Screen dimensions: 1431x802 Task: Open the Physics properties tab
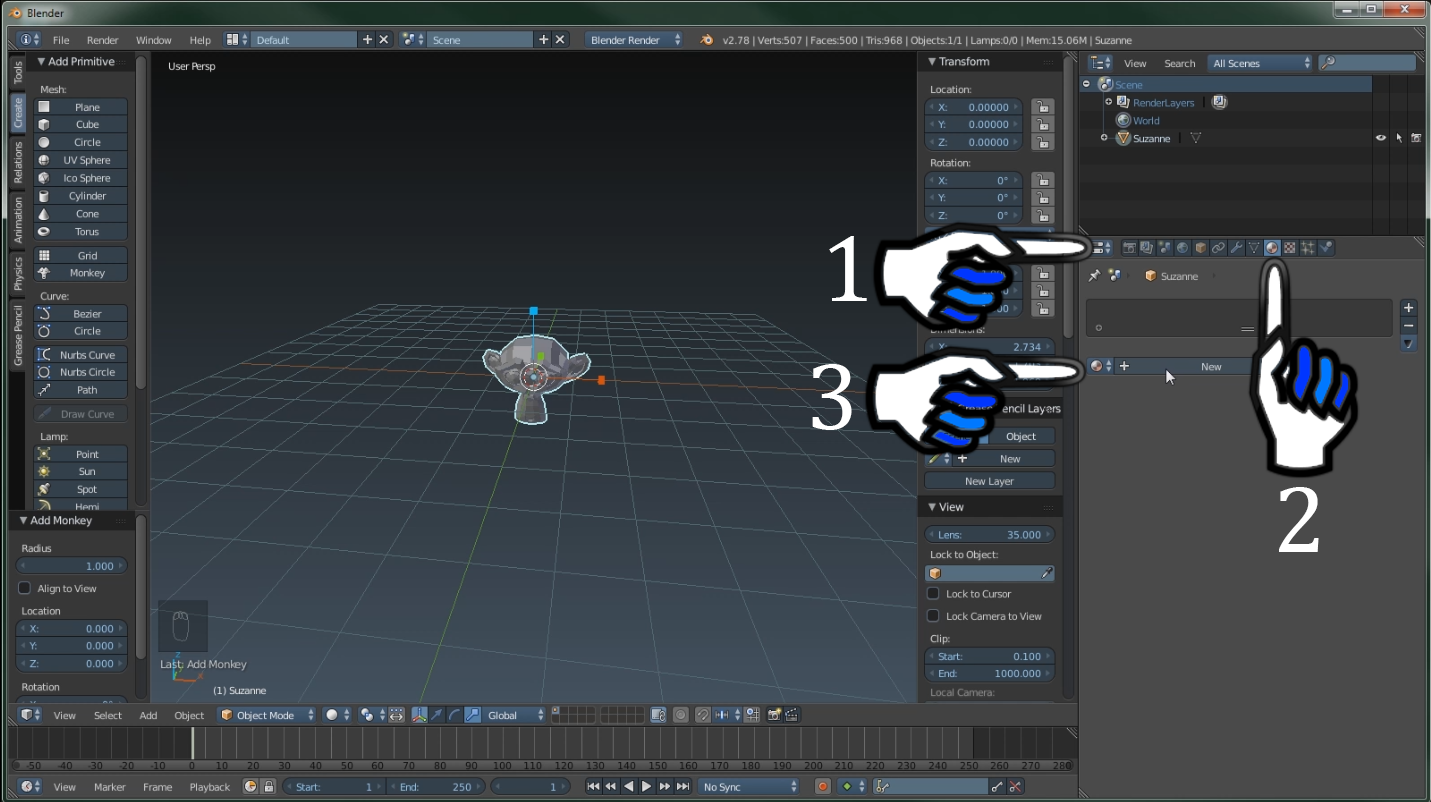point(1326,248)
